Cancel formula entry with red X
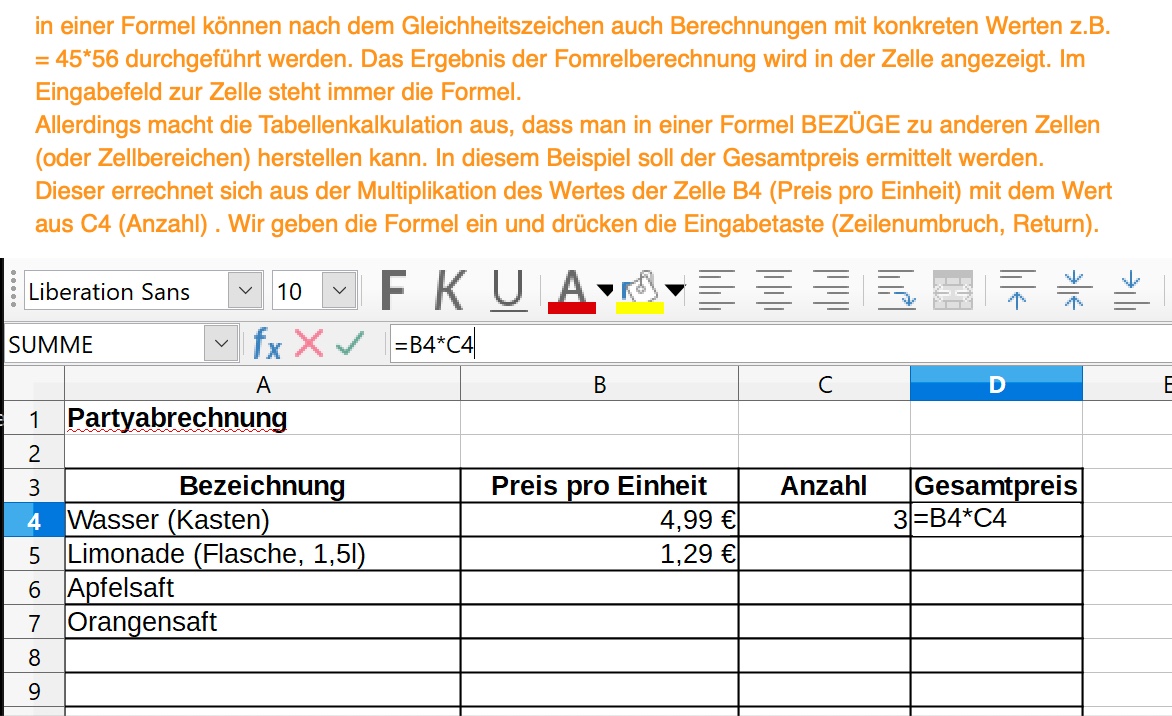Viewport: 1172px width, 716px height. tap(309, 345)
